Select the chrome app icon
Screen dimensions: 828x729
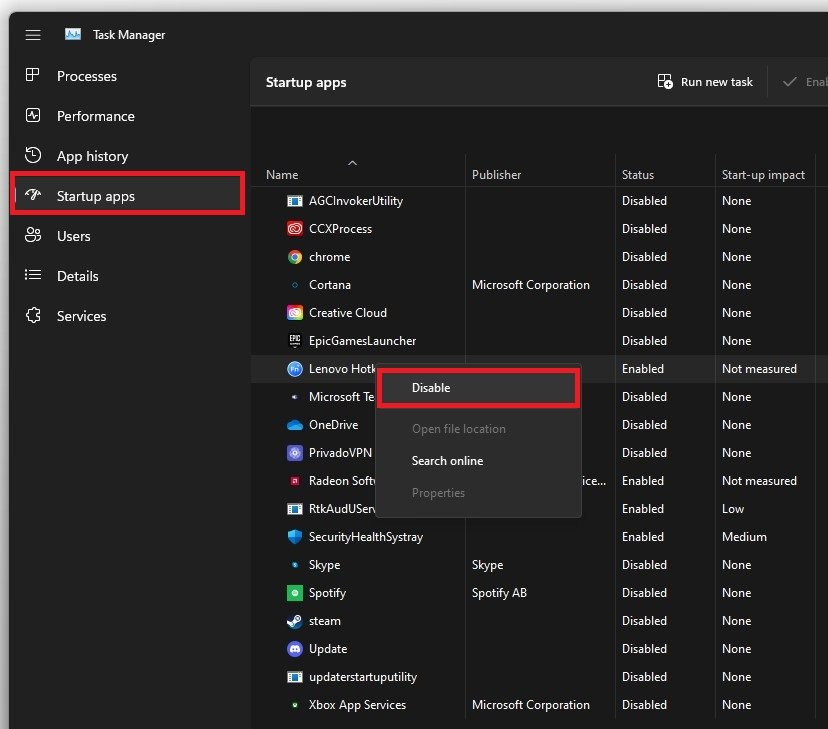tap(295, 257)
